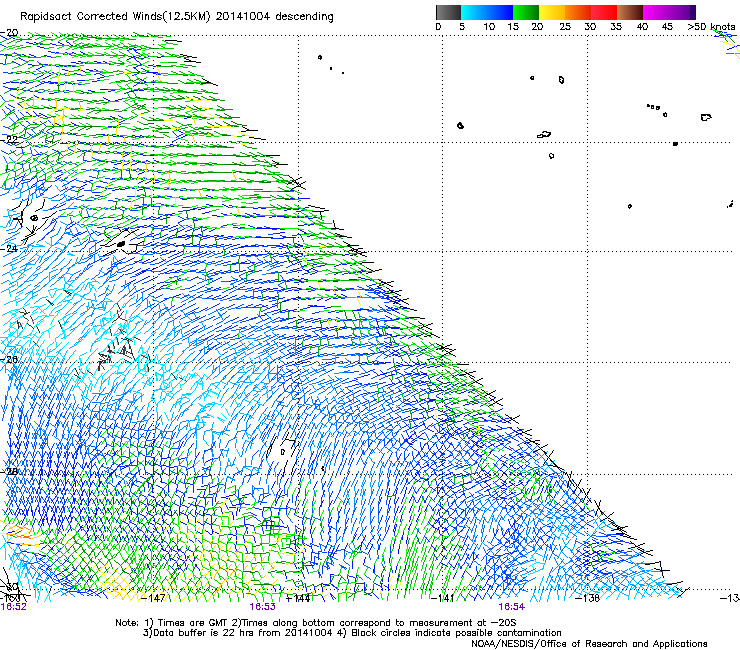
Task: Click the '-138' longitude label
Action: (588, 598)
